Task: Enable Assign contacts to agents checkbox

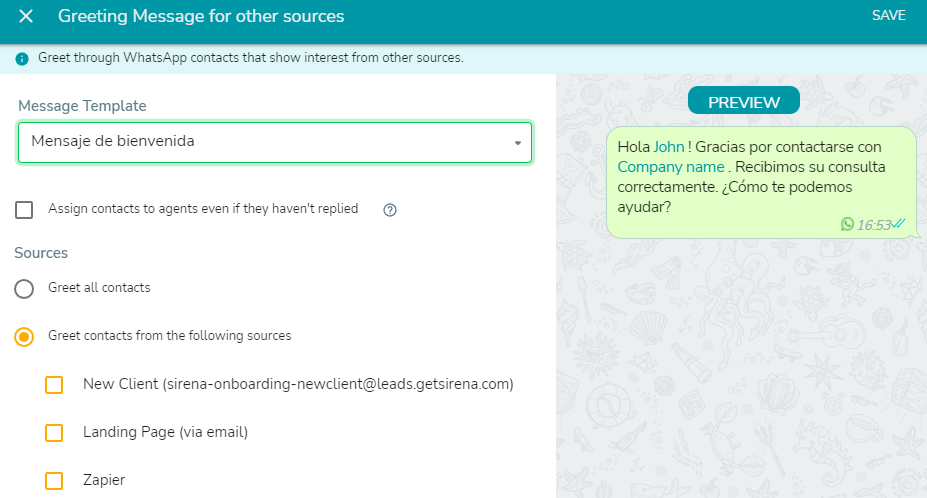Action: tap(24, 209)
